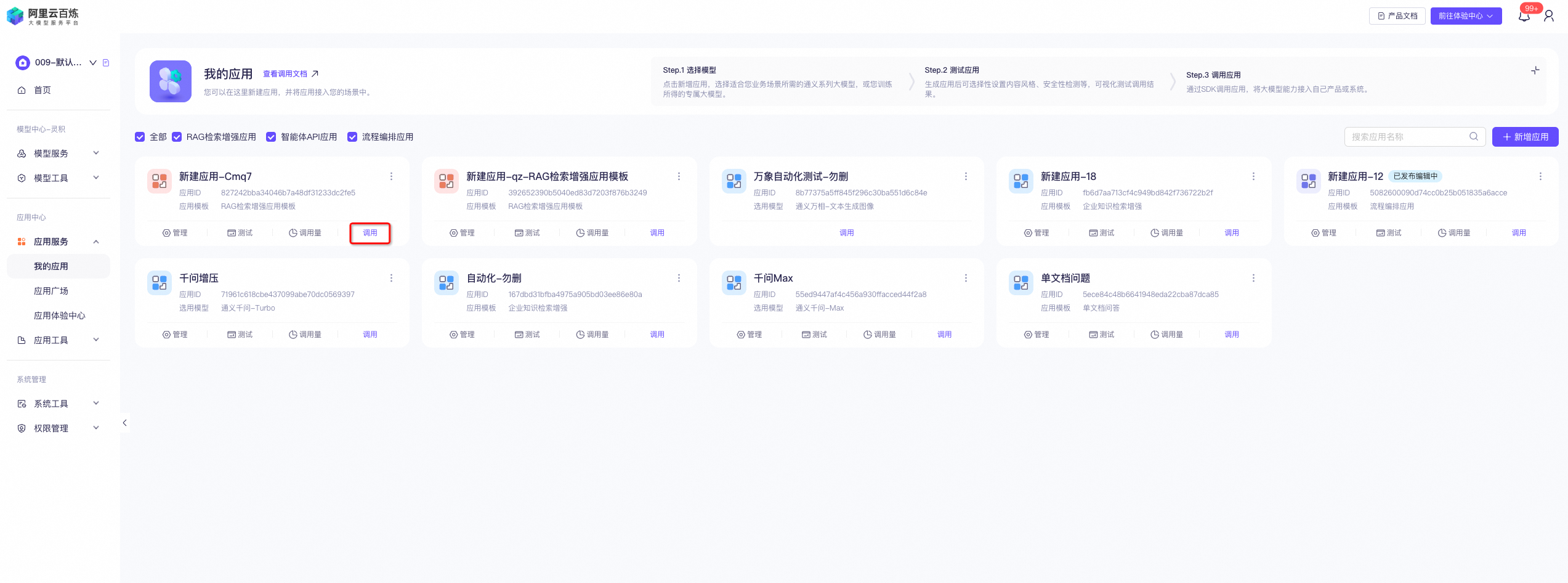Screen dimensions: 1568x583
Task: Click the 千问Max app icon
Action: pos(734,282)
